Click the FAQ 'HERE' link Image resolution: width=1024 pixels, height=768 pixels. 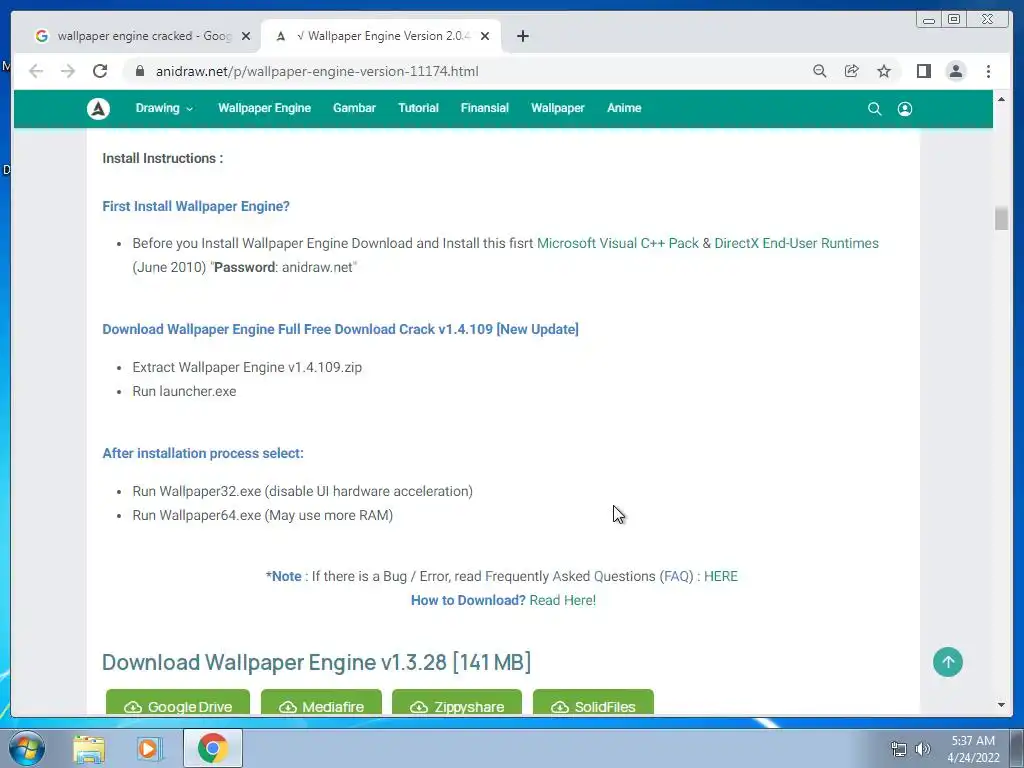[x=720, y=577]
